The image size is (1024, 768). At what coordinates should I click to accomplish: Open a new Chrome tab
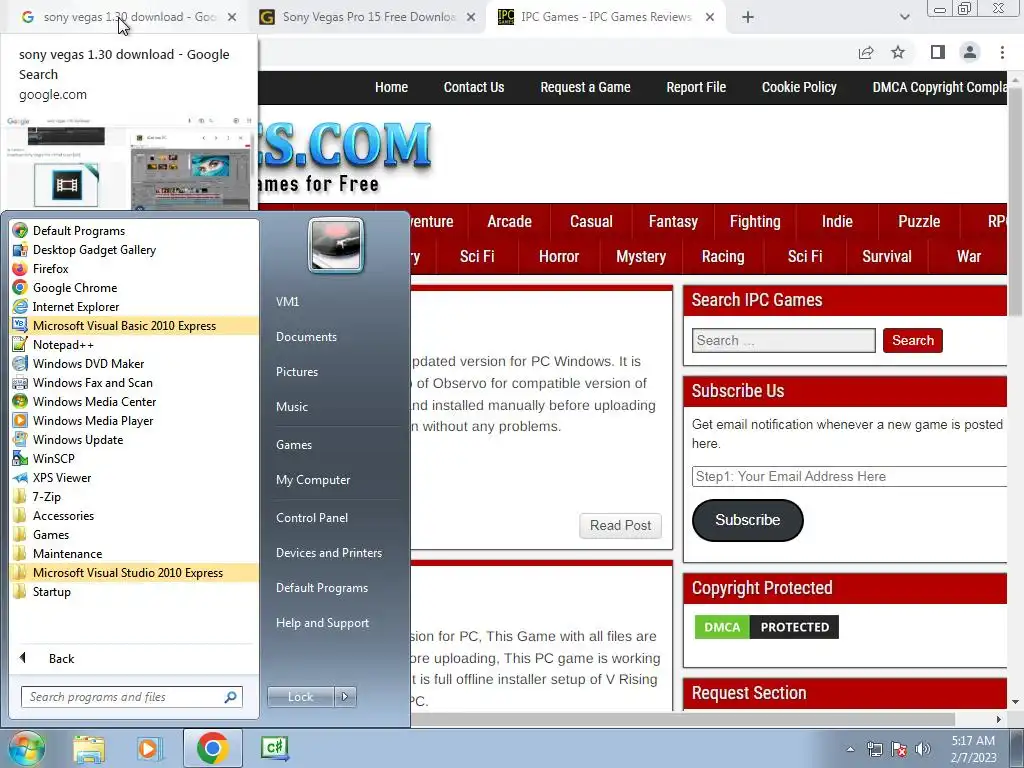point(748,18)
